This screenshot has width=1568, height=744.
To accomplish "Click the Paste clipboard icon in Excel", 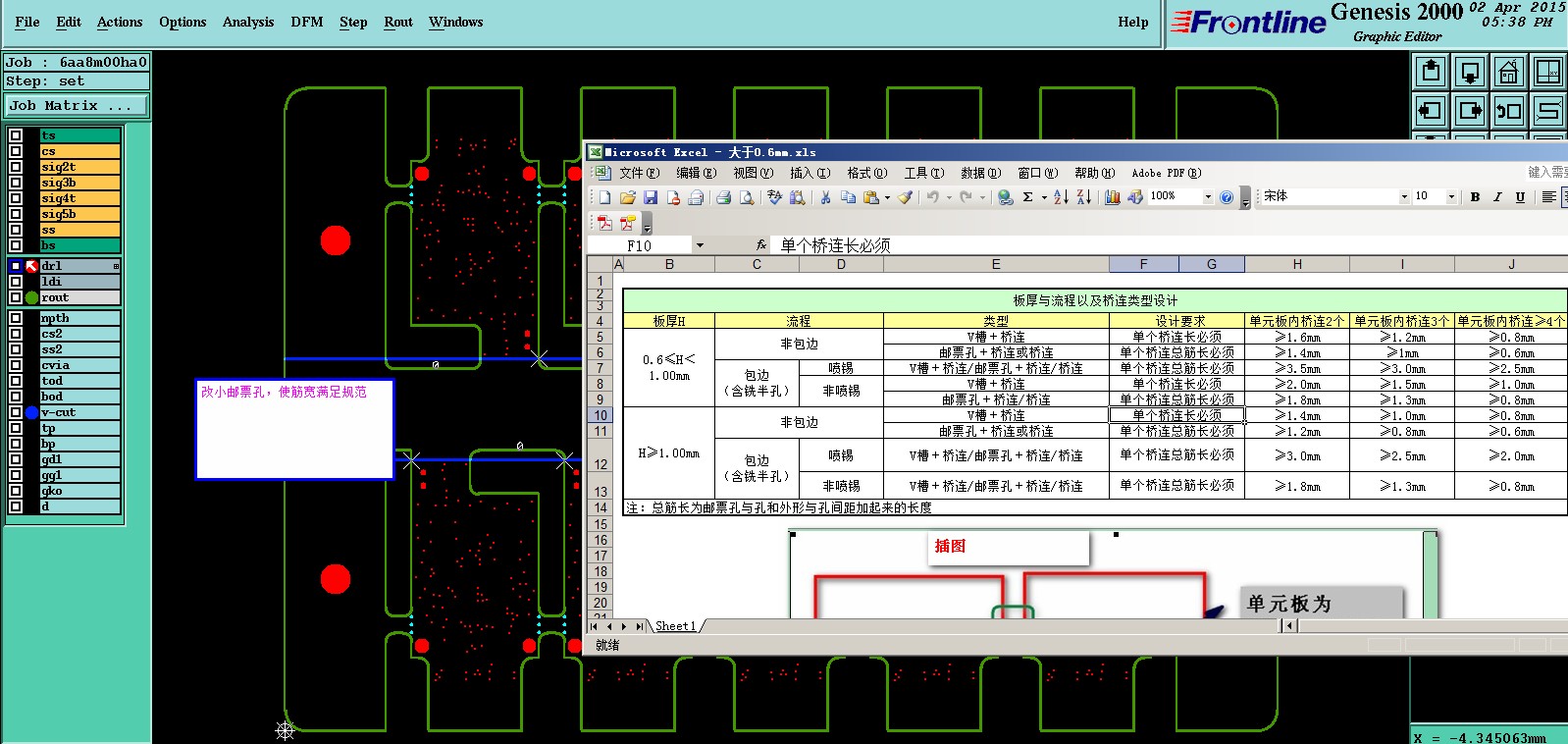I will click(870, 197).
